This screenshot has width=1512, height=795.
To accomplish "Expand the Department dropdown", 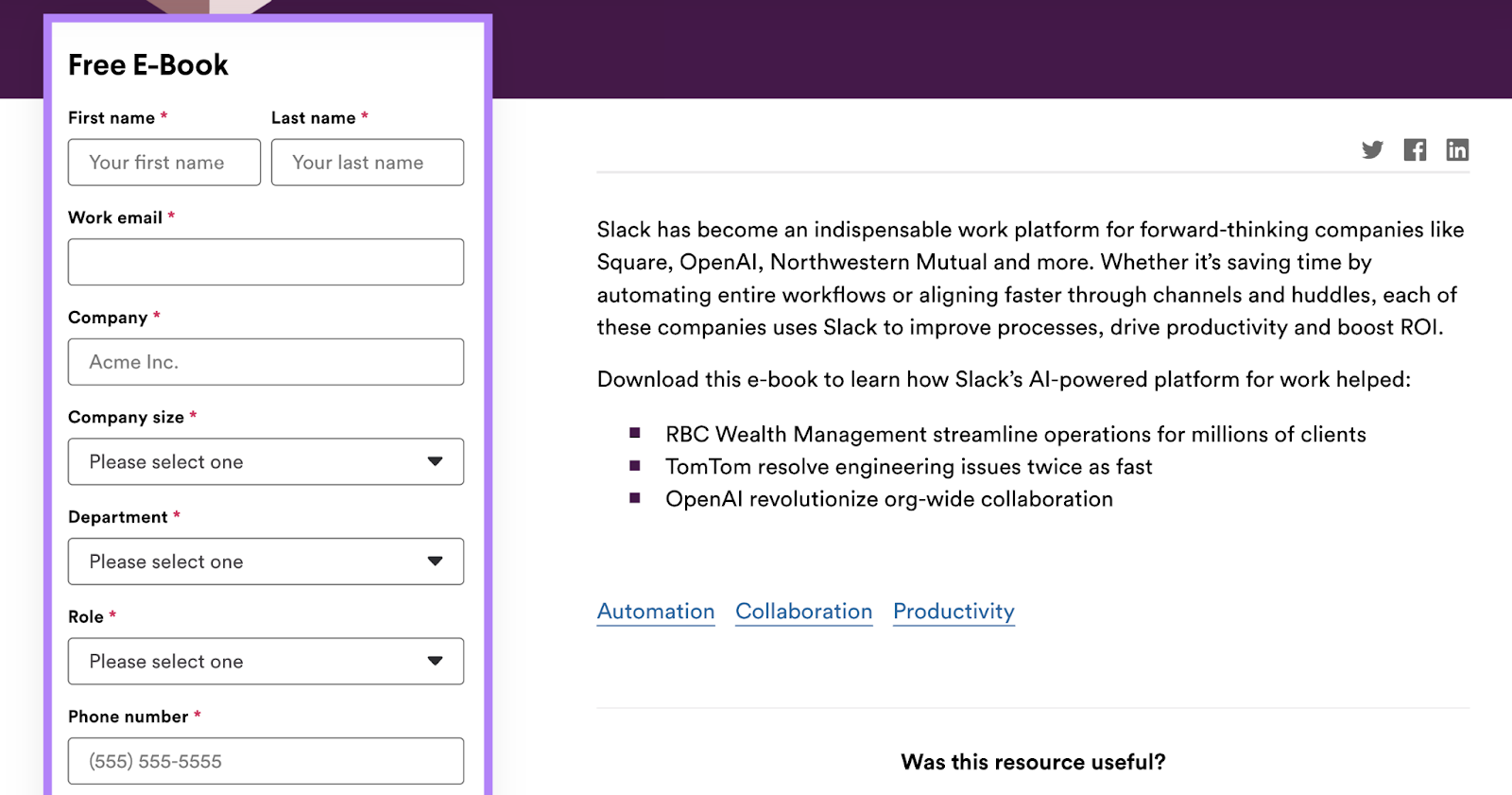I will [265, 562].
